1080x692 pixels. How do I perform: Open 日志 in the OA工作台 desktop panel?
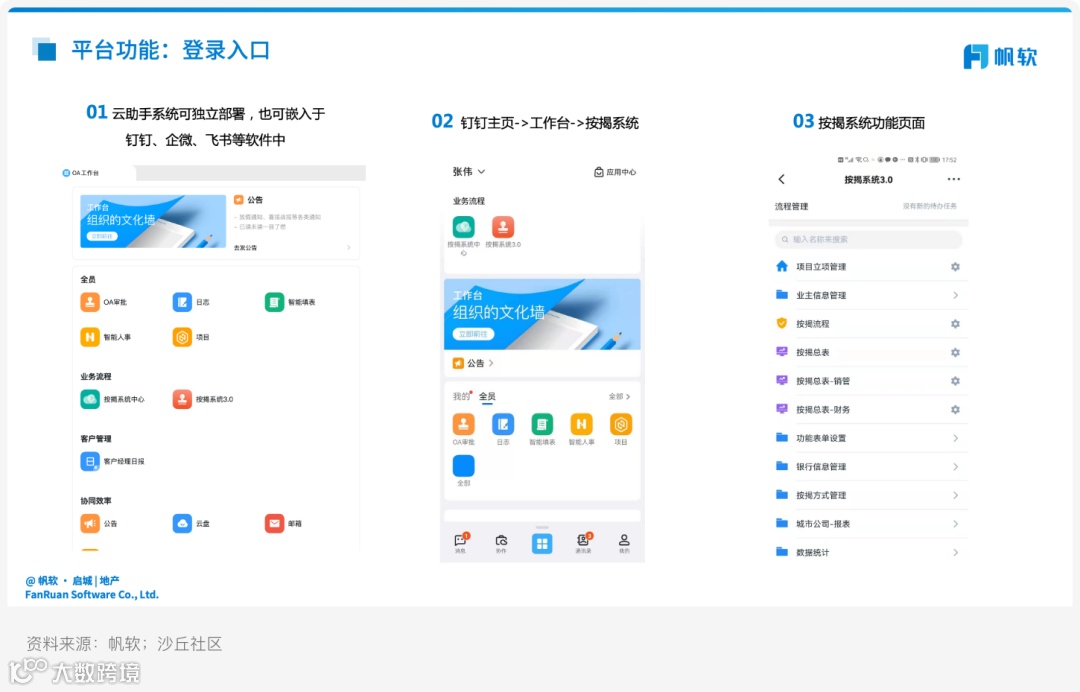coord(191,302)
